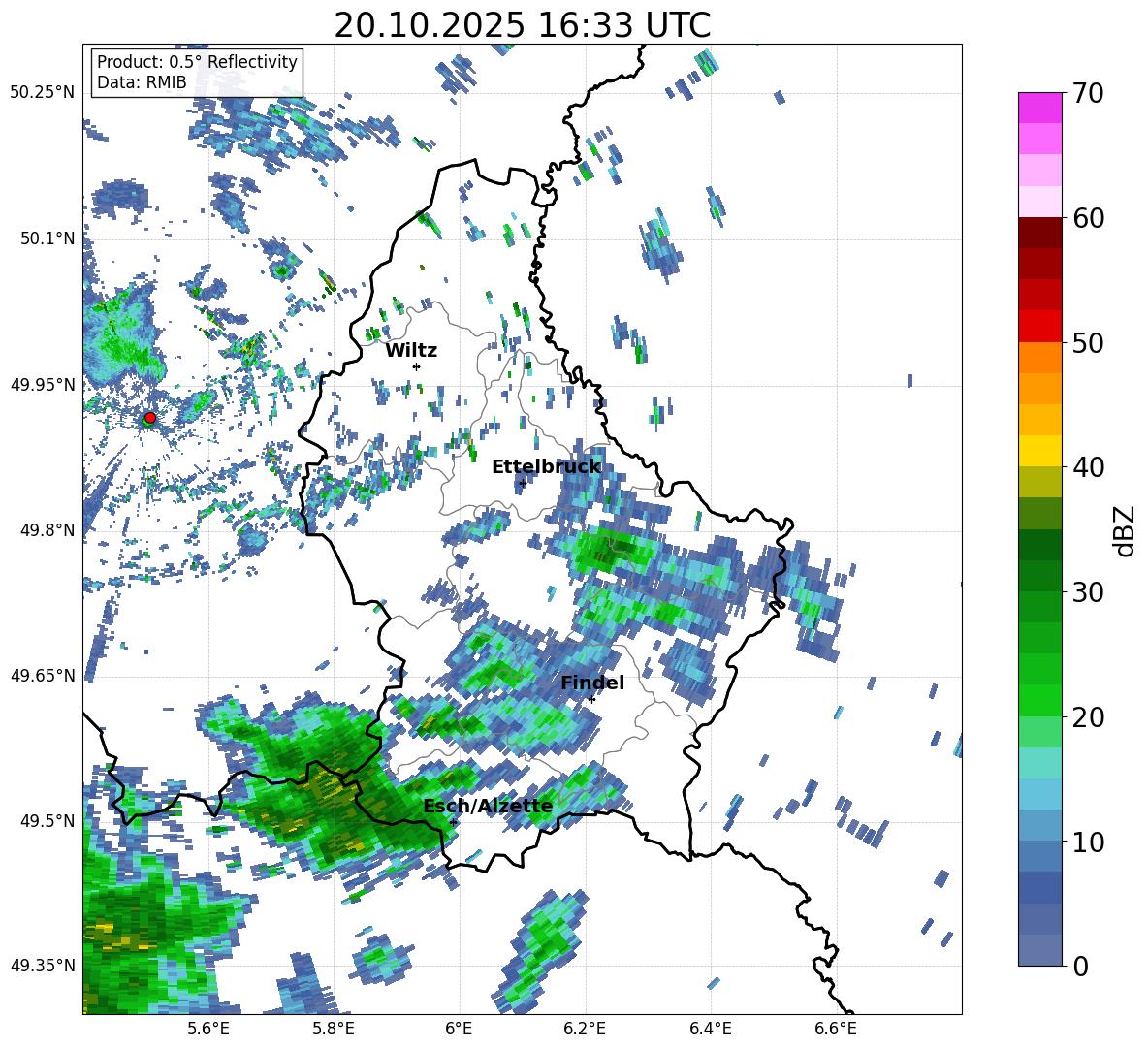
Task: Click the Data: RMIB text
Action: [142, 82]
